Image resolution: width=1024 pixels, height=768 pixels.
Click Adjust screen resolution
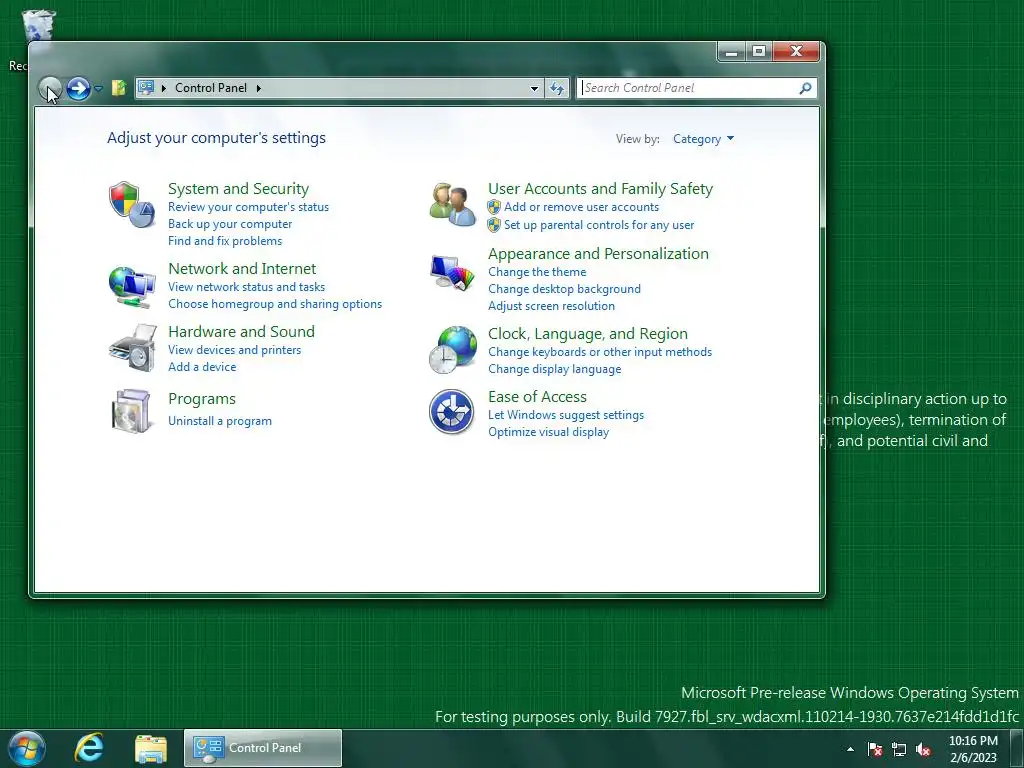[551, 306]
